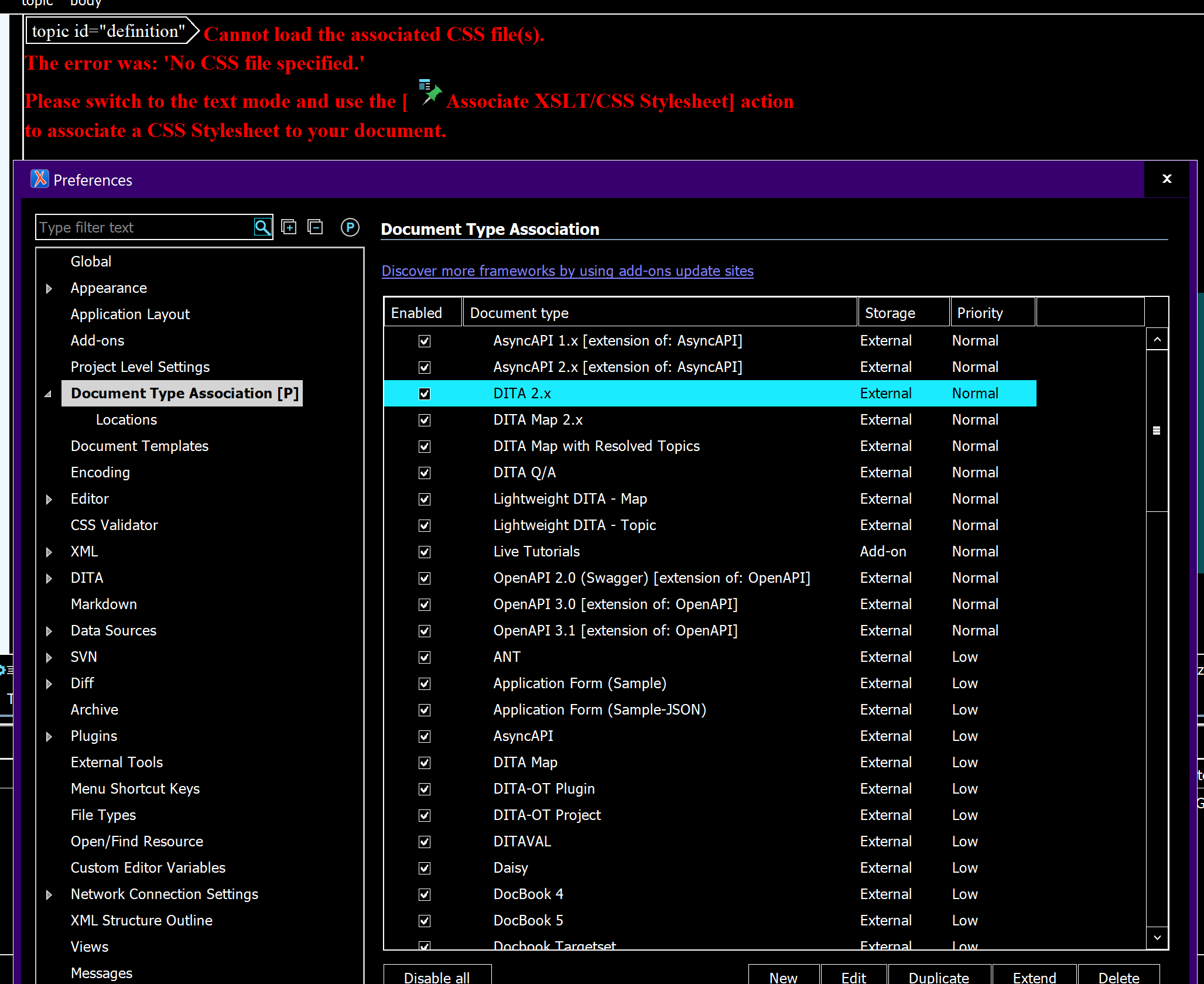Open the Encoding preferences page
The width and height of the screenshot is (1204, 984).
[x=100, y=473]
